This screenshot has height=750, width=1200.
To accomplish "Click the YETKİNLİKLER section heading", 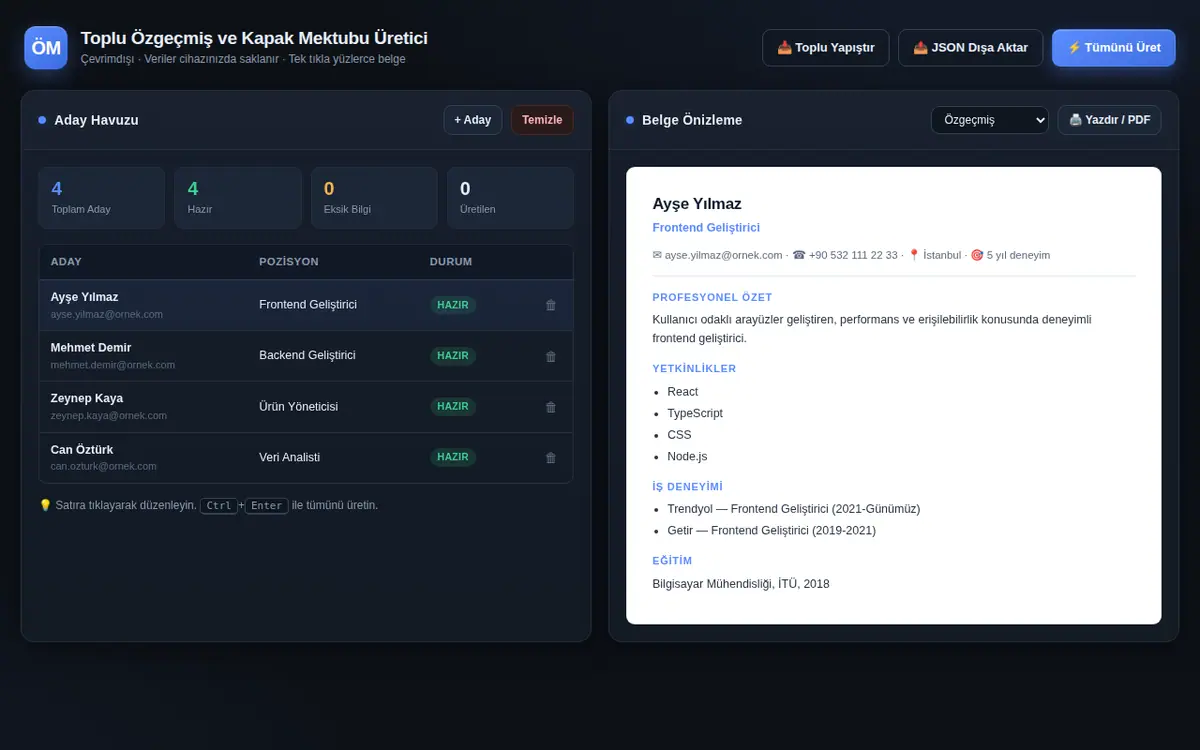I will [x=694, y=369].
